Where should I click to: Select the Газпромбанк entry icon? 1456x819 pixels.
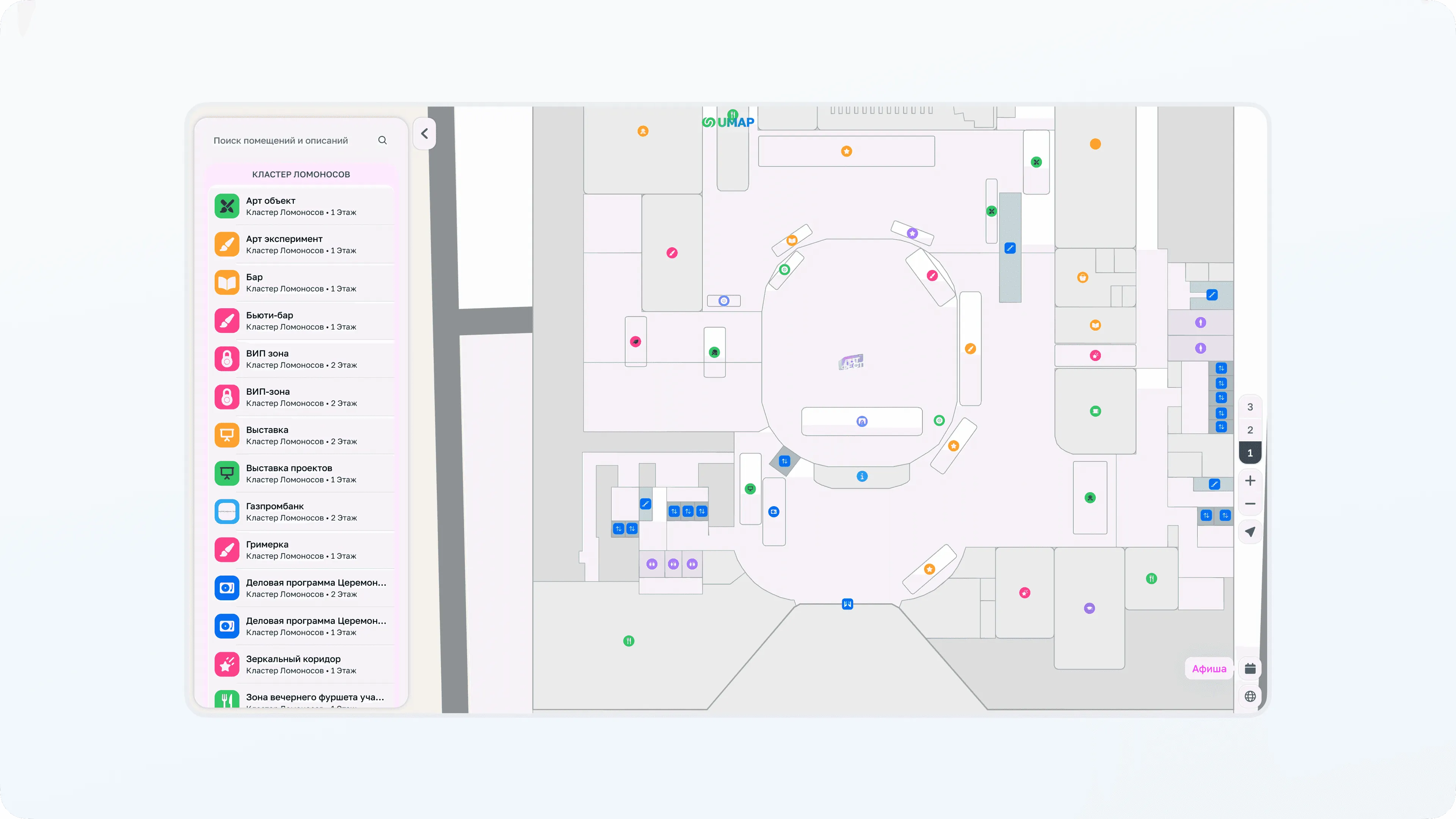(227, 511)
